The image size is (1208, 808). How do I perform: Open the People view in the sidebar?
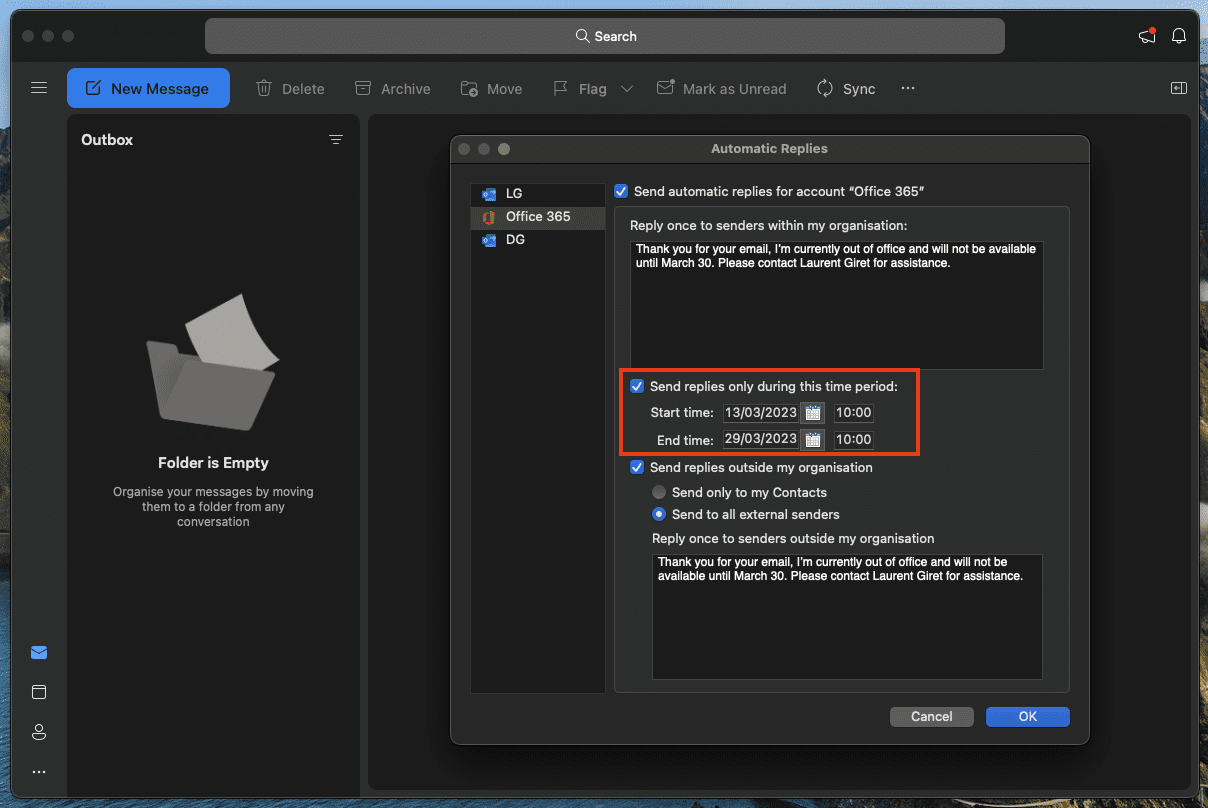click(x=39, y=732)
